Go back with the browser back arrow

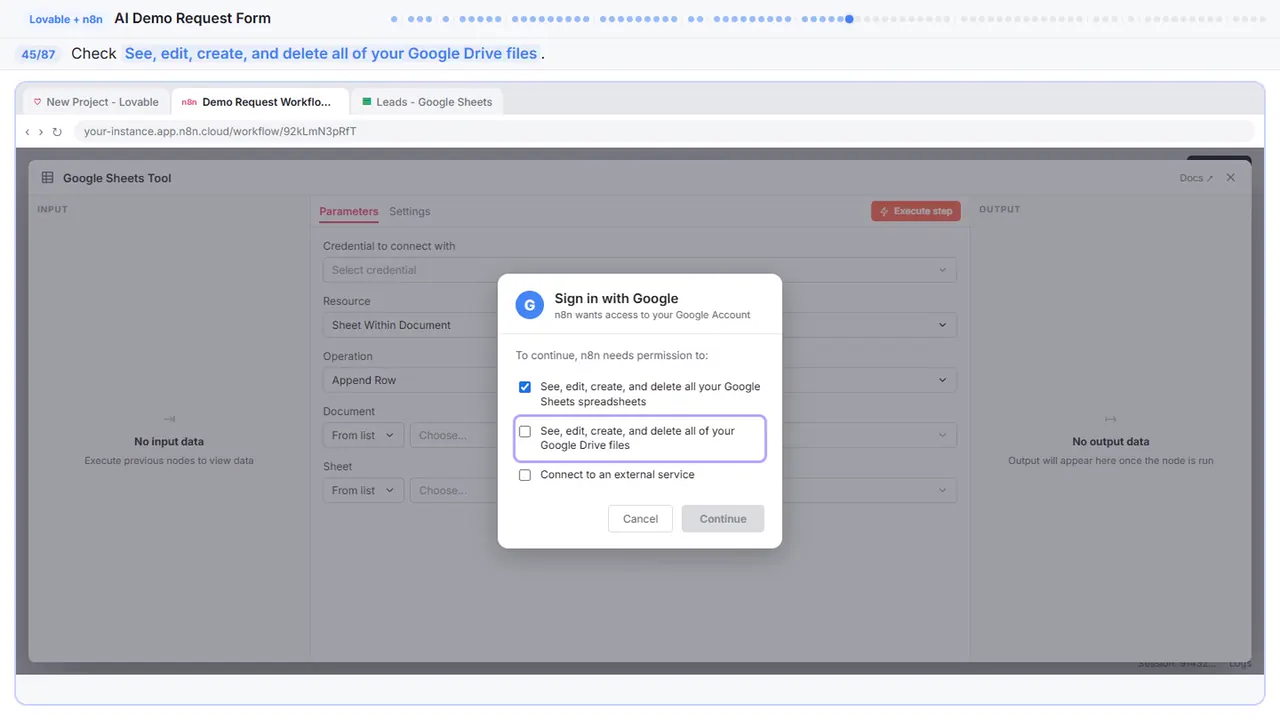click(x=27, y=132)
